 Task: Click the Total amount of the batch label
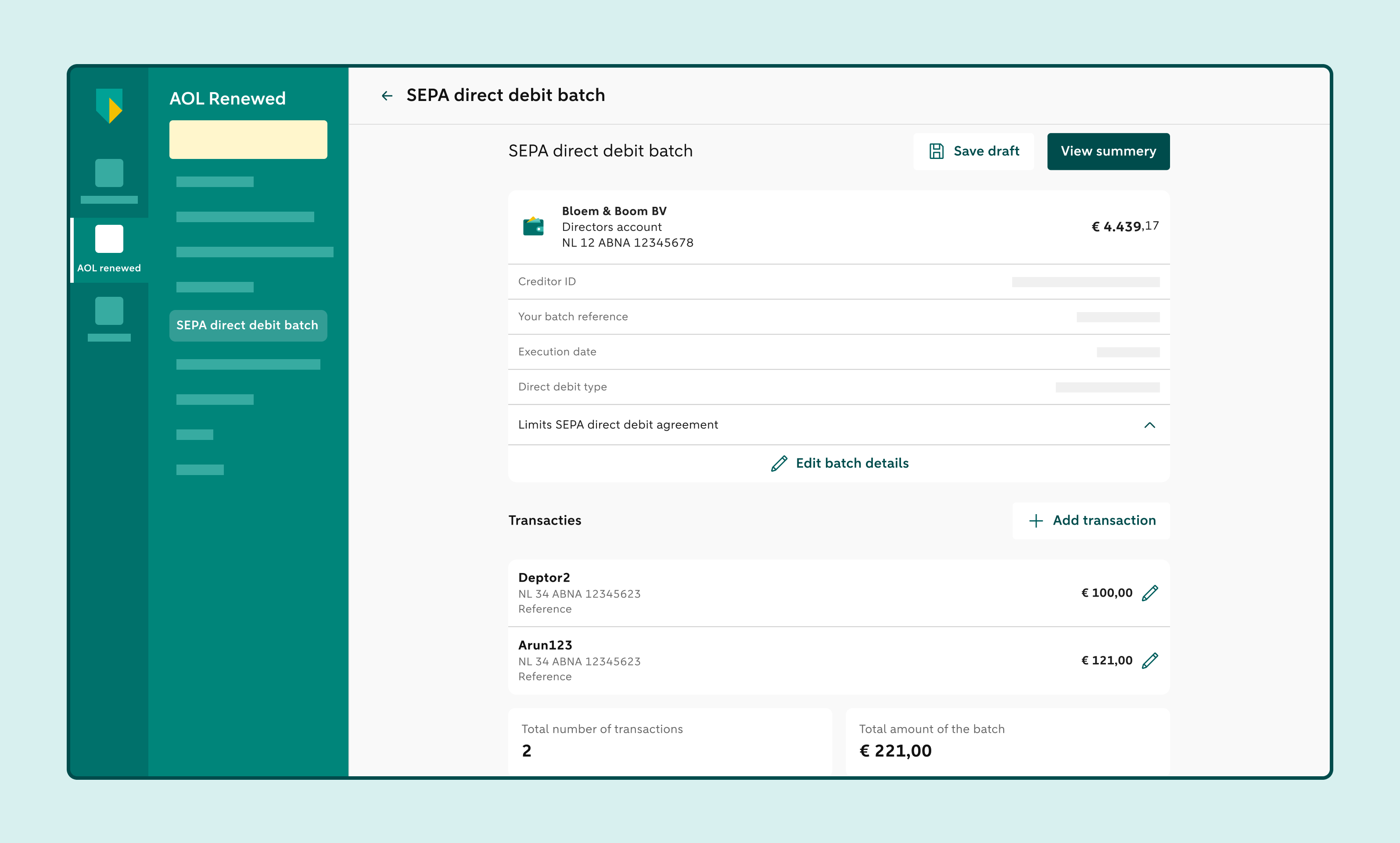[932, 729]
